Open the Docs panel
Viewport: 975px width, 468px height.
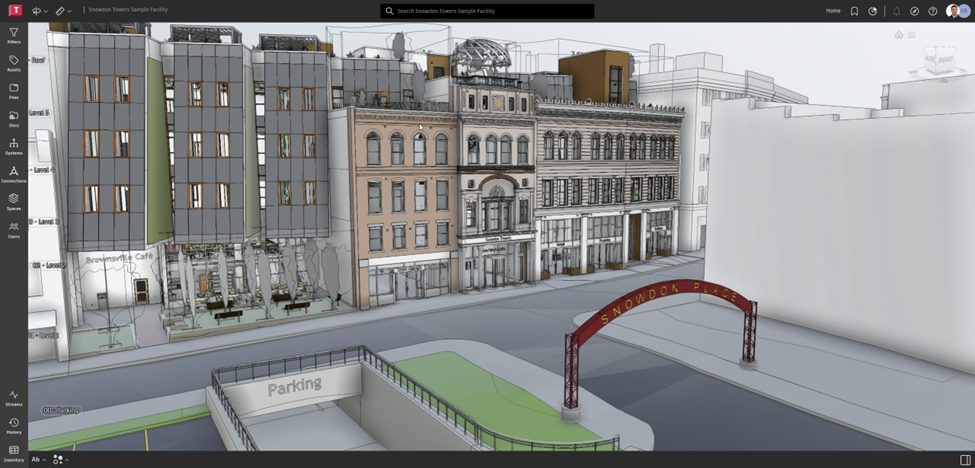(x=14, y=119)
